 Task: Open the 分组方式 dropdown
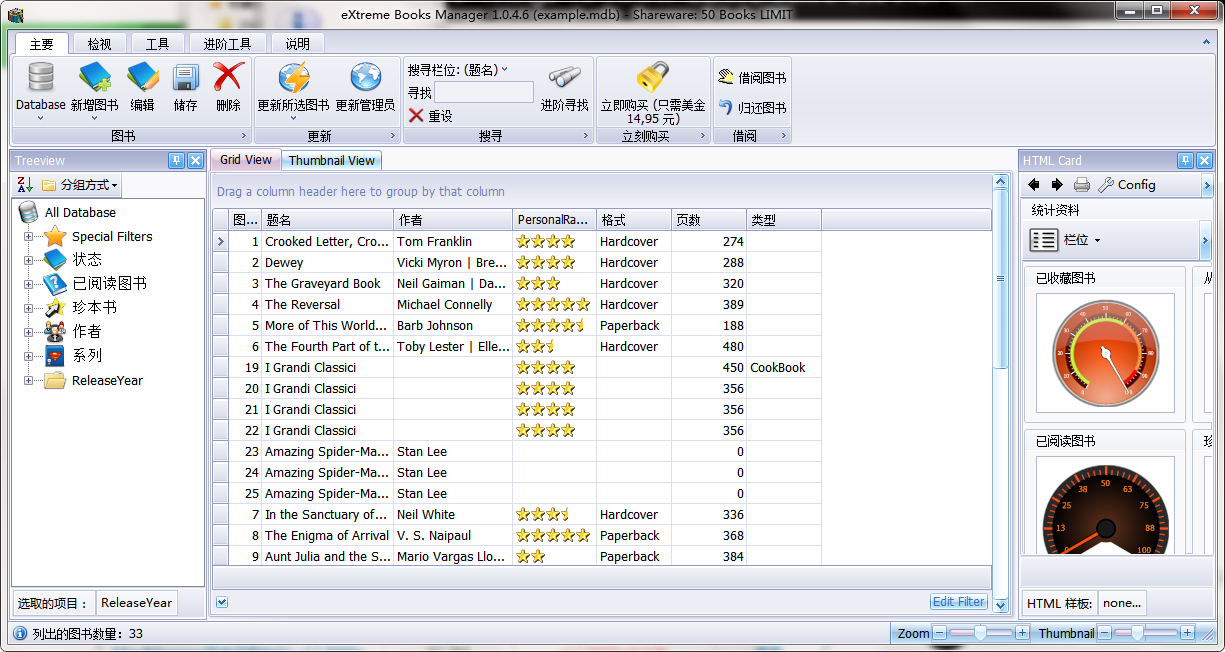[x=80, y=185]
